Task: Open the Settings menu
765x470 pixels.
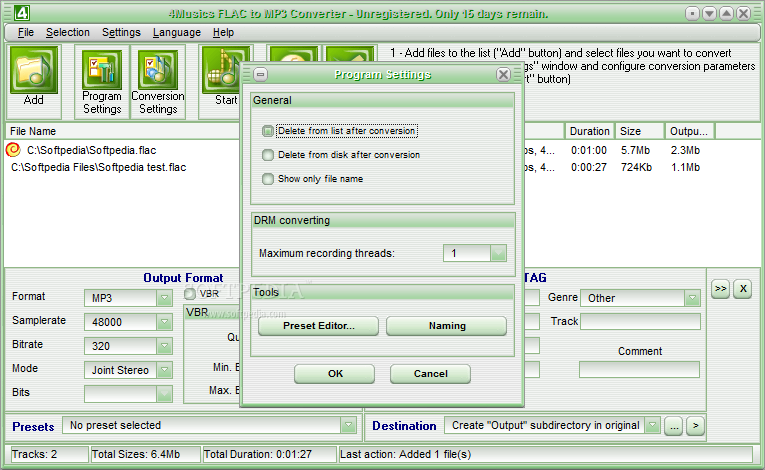Action: coord(121,32)
